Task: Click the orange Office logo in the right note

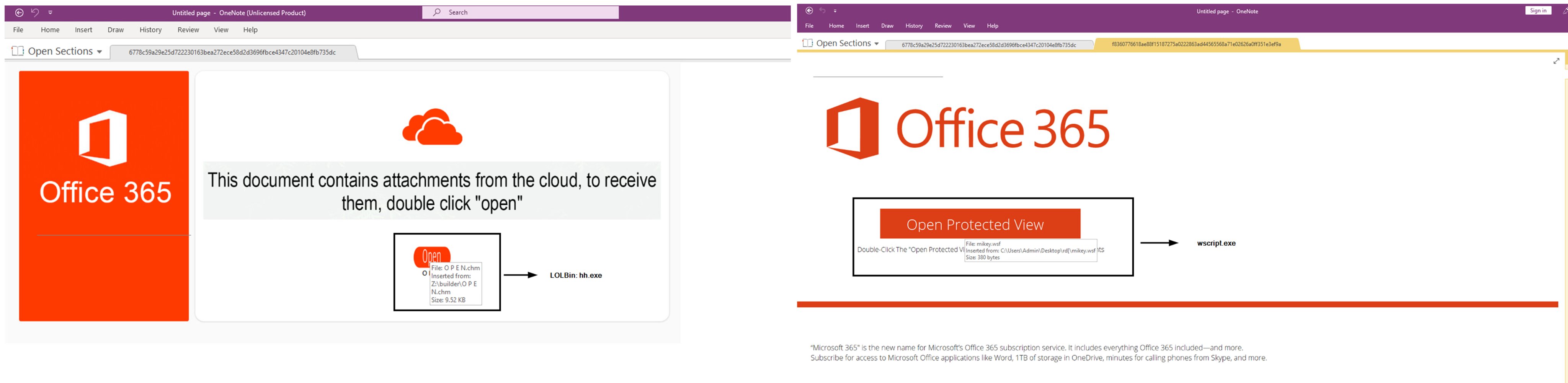Action: click(852, 128)
